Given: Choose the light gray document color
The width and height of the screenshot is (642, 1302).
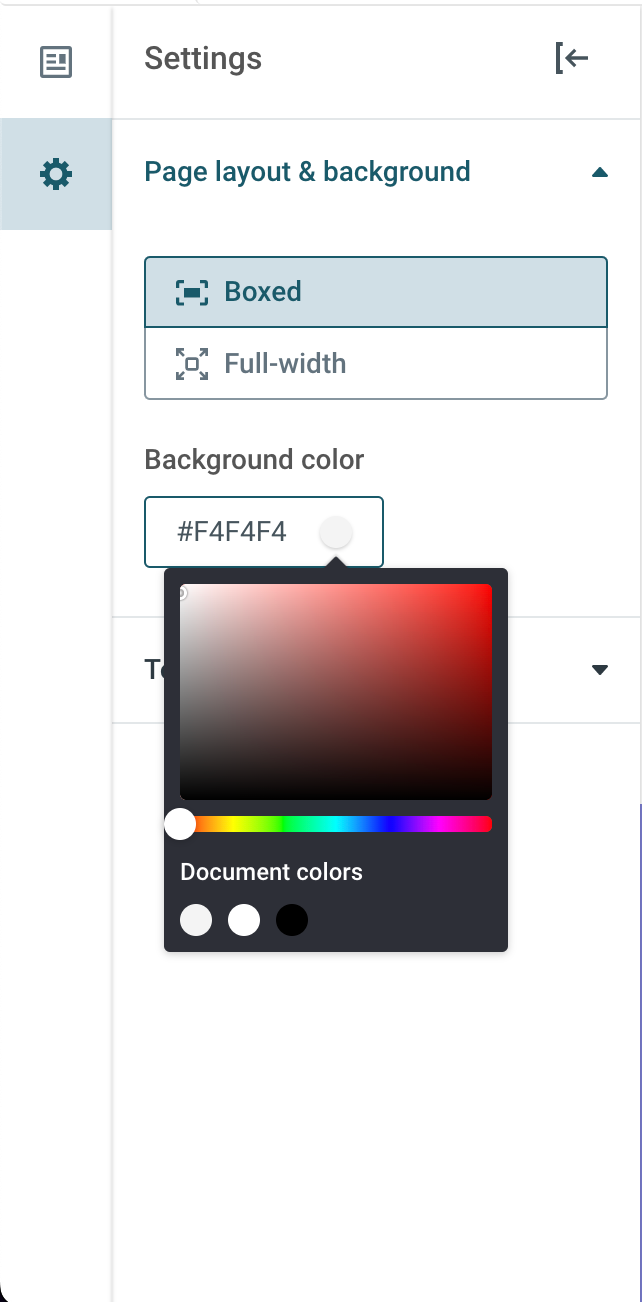Looking at the screenshot, I should pyautogui.click(x=196, y=920).
